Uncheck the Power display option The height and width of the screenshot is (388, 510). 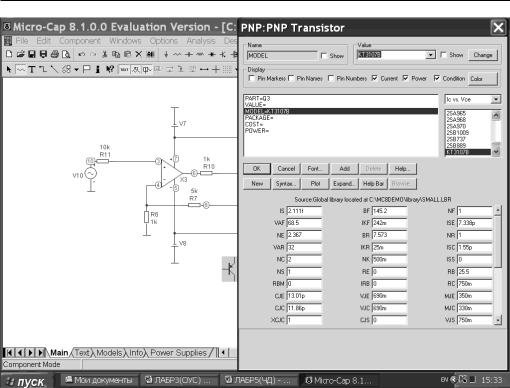406,78
